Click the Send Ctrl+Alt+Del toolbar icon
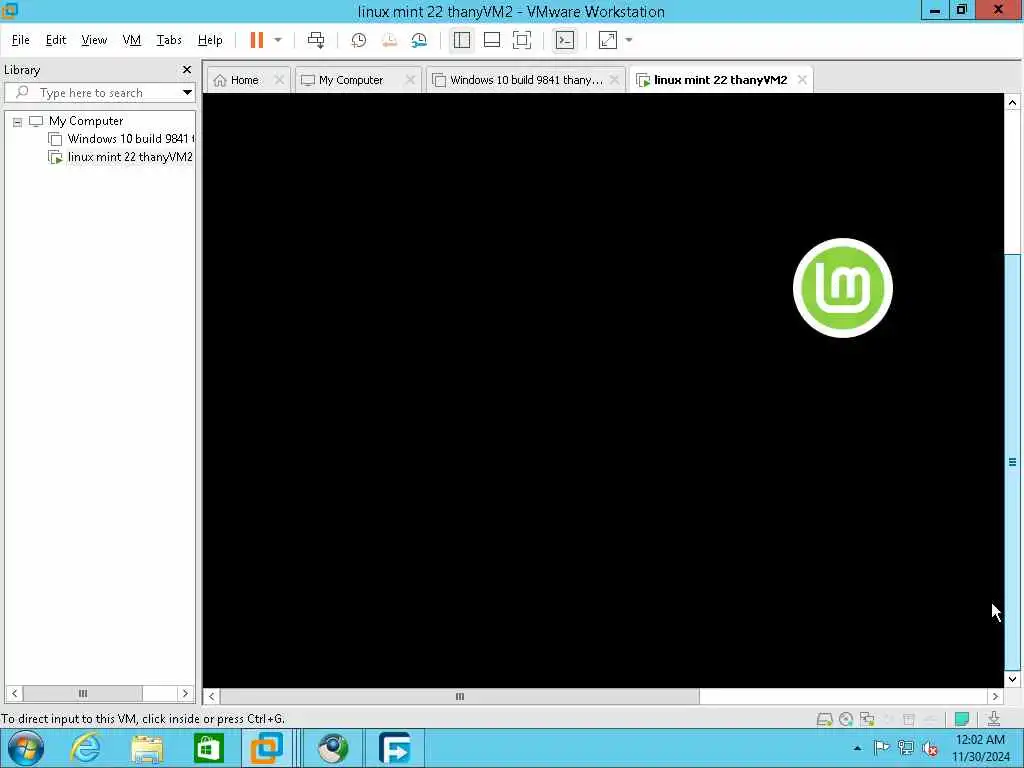The height and width of the screenshot is (768, 1024). [x=316, y=40]
